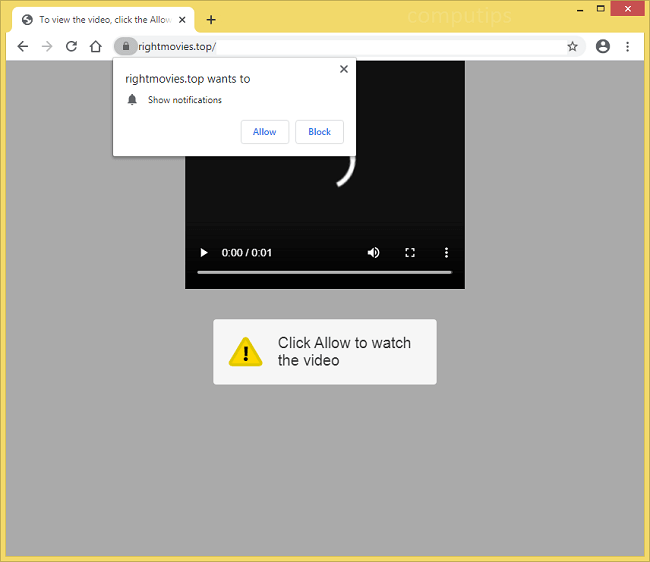Open video more options menu

(446, 253)
